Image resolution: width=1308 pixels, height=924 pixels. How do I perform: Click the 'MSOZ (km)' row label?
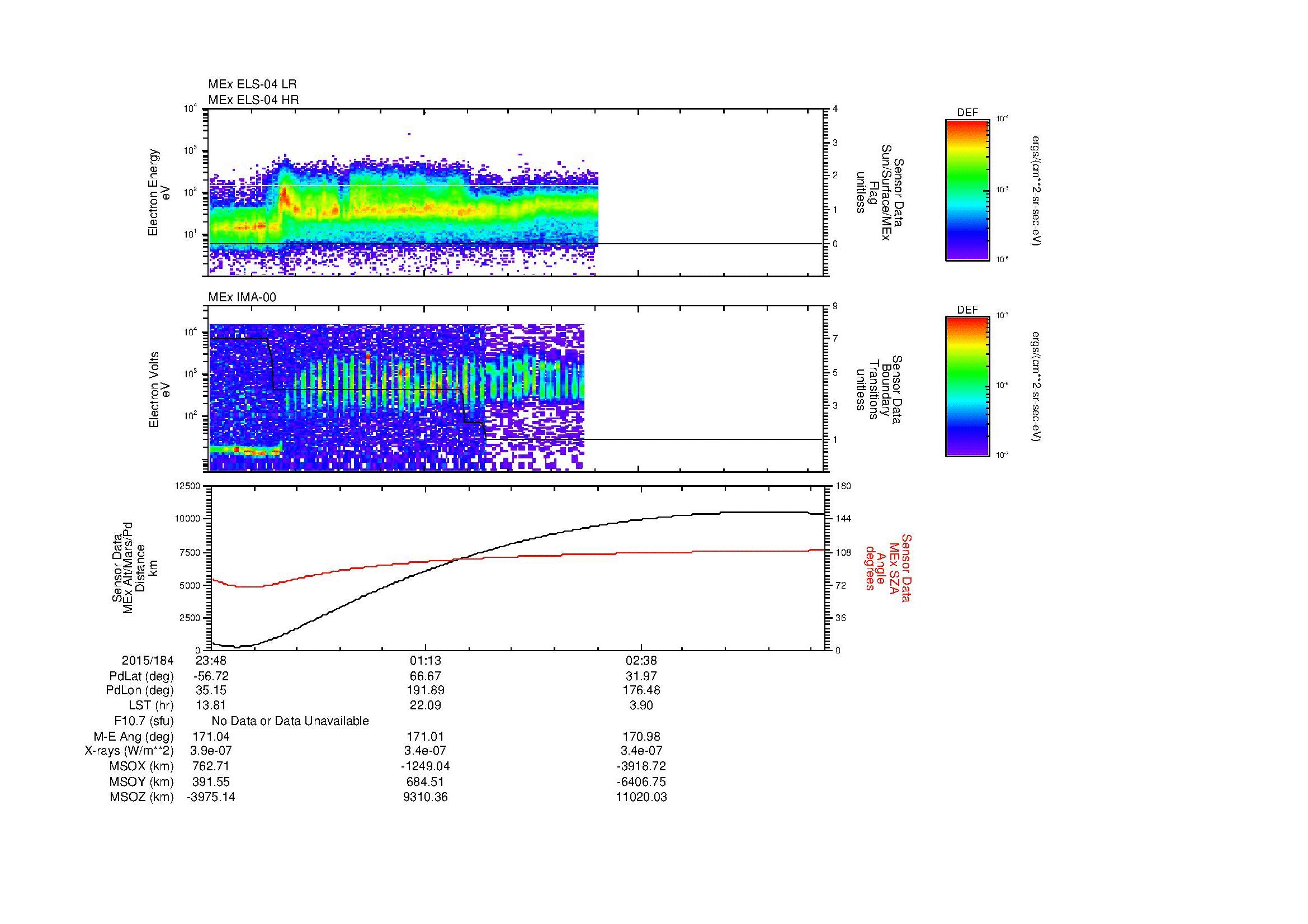(141, 797)
